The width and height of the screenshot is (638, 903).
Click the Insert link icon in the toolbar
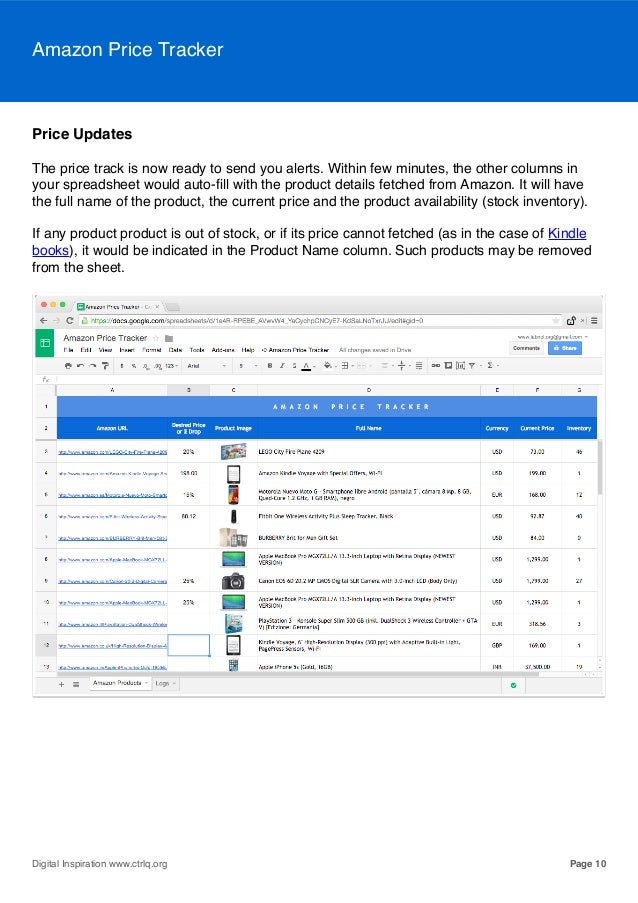click(x=435, y=366)
